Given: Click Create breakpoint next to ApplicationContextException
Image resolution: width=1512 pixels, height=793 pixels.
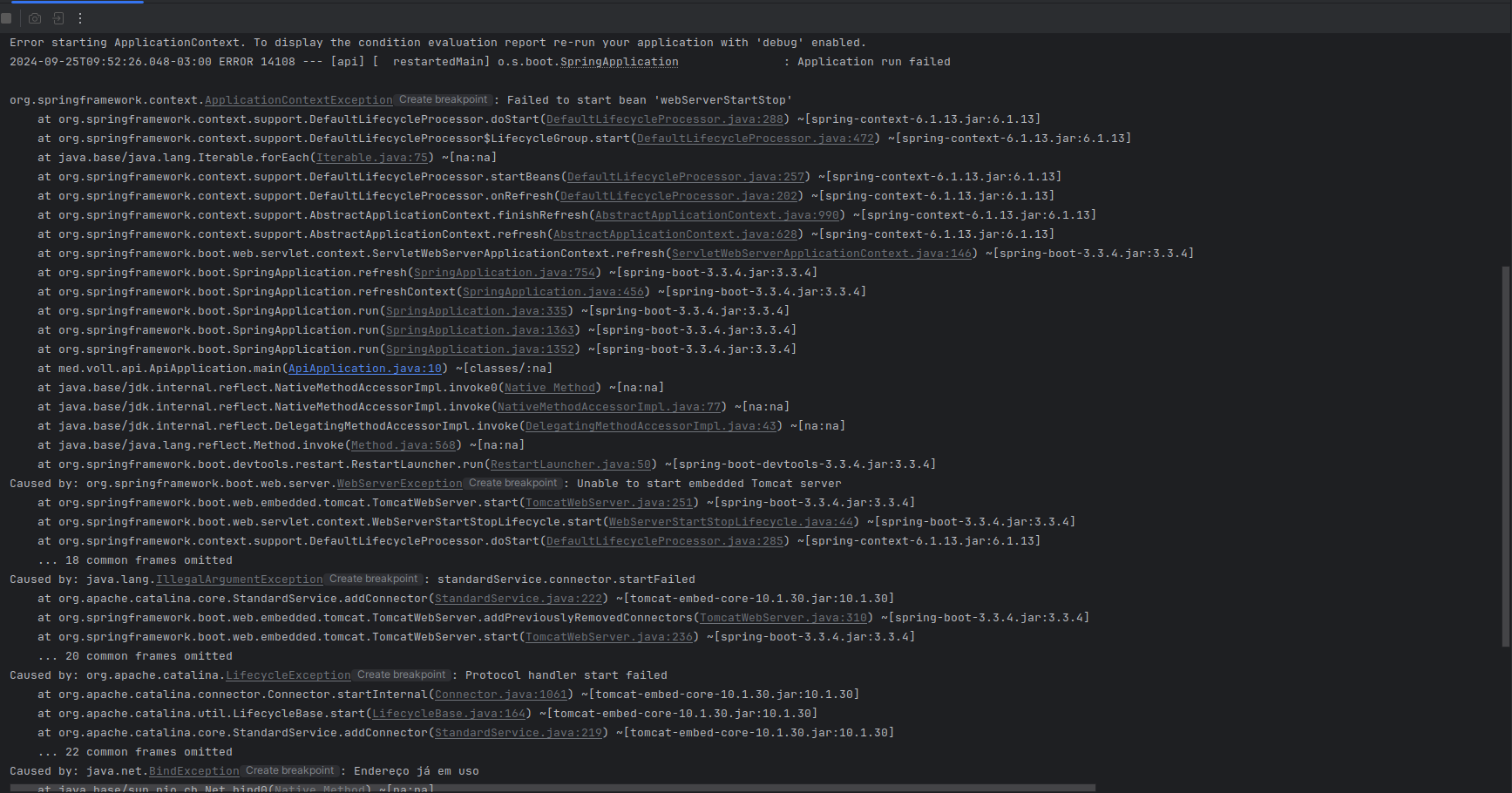Looking at the screenshot, I should (444, 100).
